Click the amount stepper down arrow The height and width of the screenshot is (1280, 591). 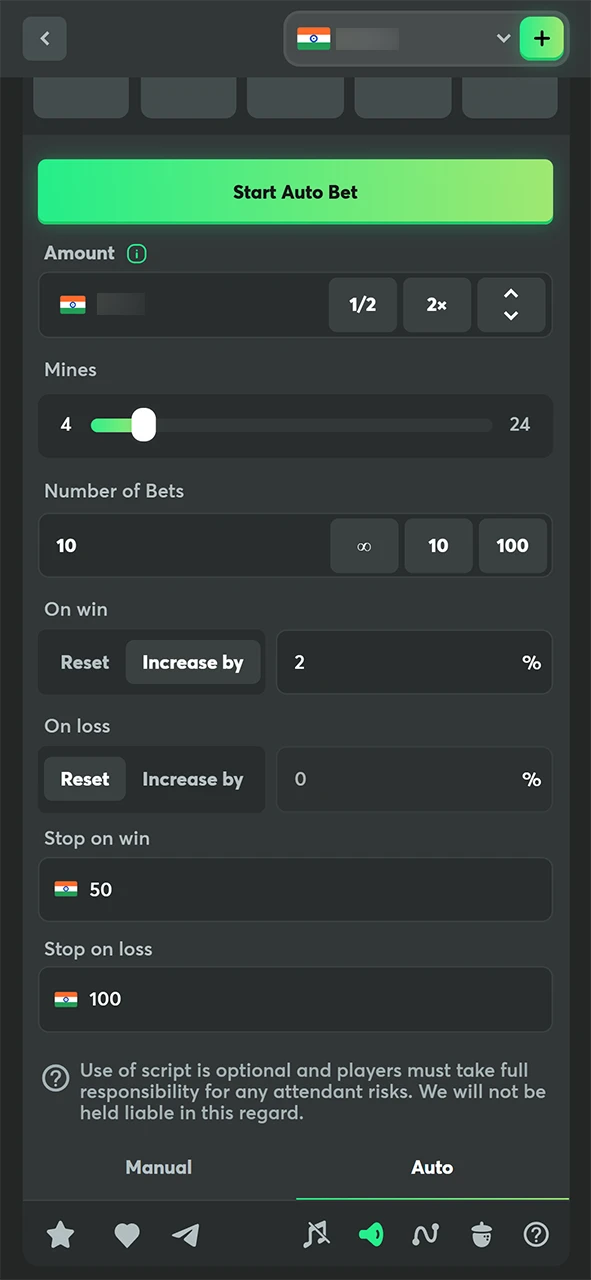pyautogui.click(x=511, y=317)
